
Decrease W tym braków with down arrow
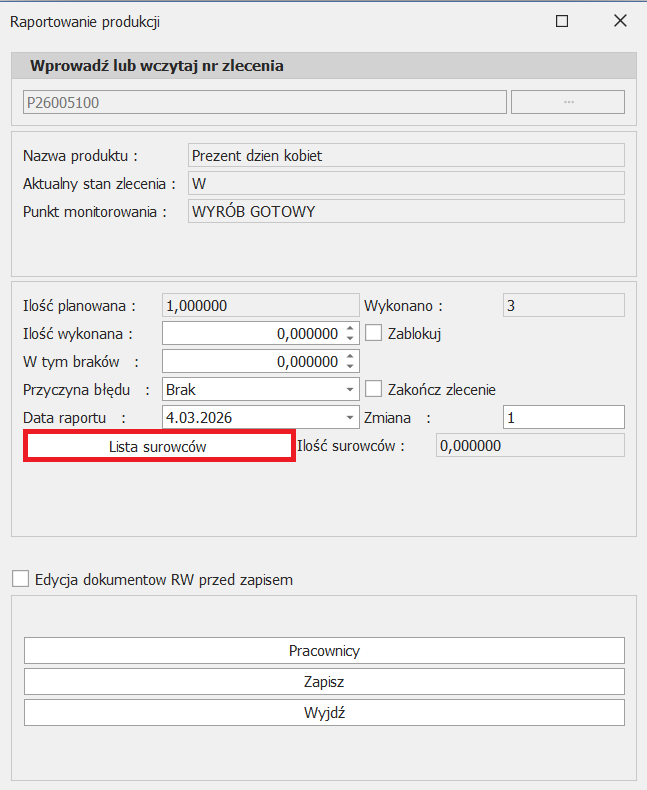(350, 367)
